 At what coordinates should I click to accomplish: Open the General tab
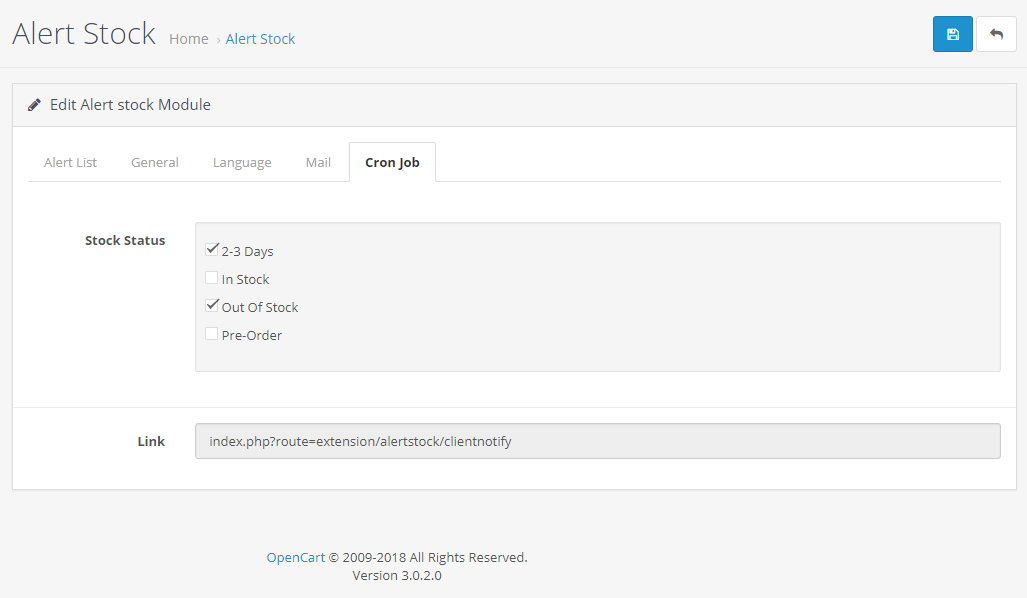click(155, 162)
